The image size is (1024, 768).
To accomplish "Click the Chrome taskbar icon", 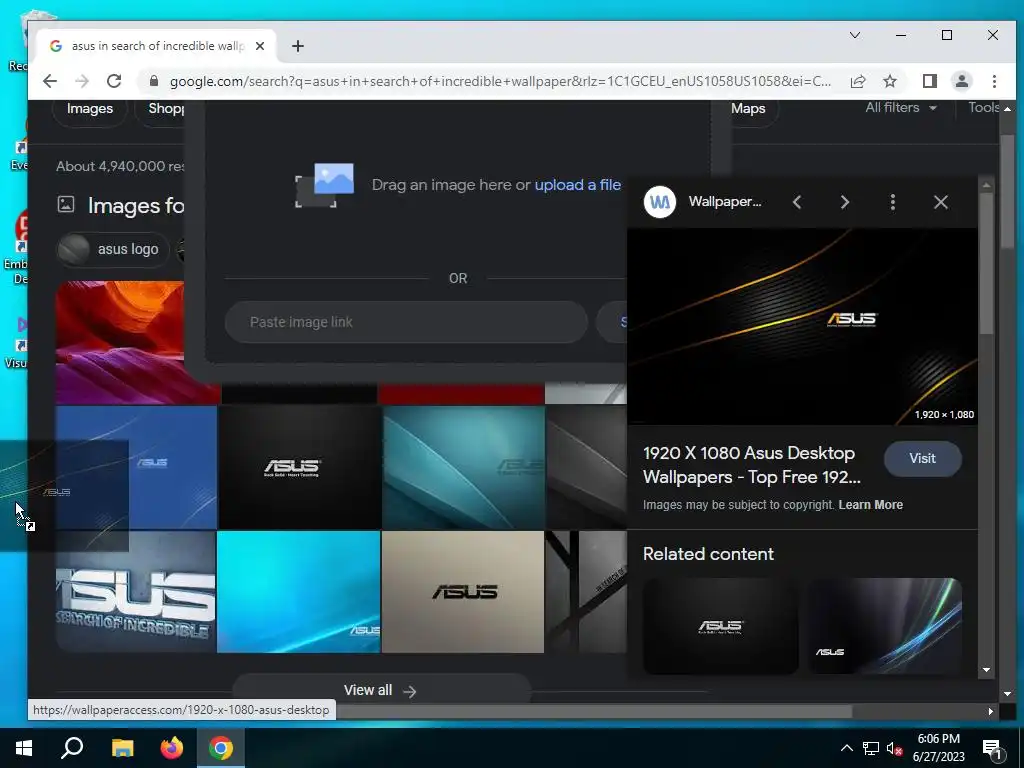I will [221, 748].
